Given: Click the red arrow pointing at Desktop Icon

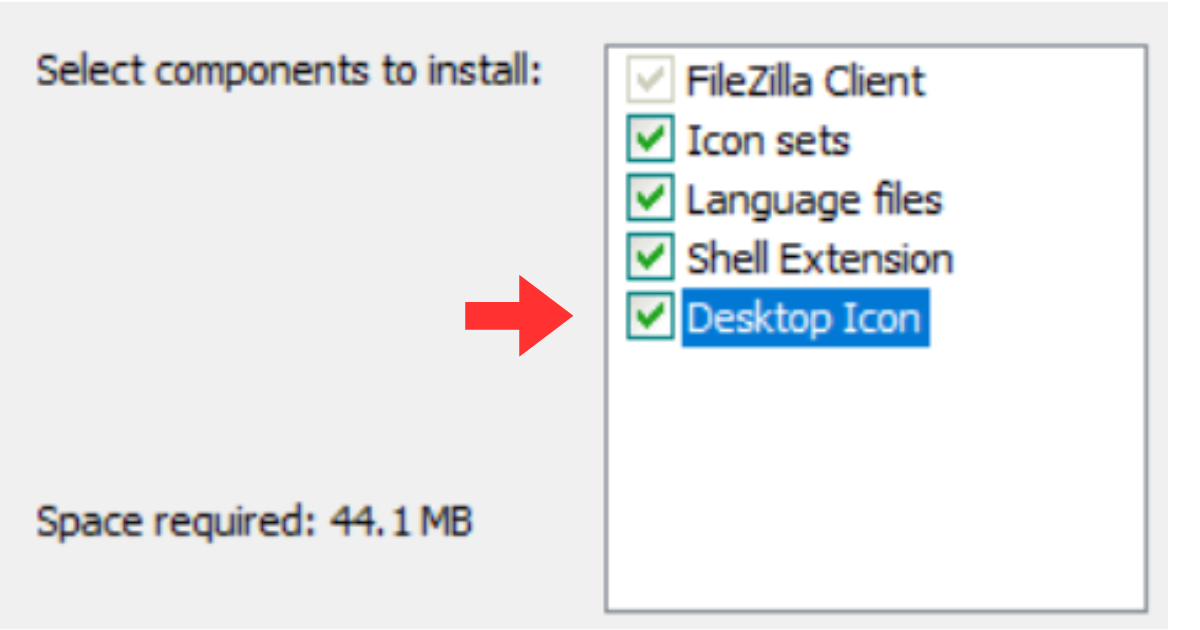Looking at the screenshot, I should tap(517, 317).
